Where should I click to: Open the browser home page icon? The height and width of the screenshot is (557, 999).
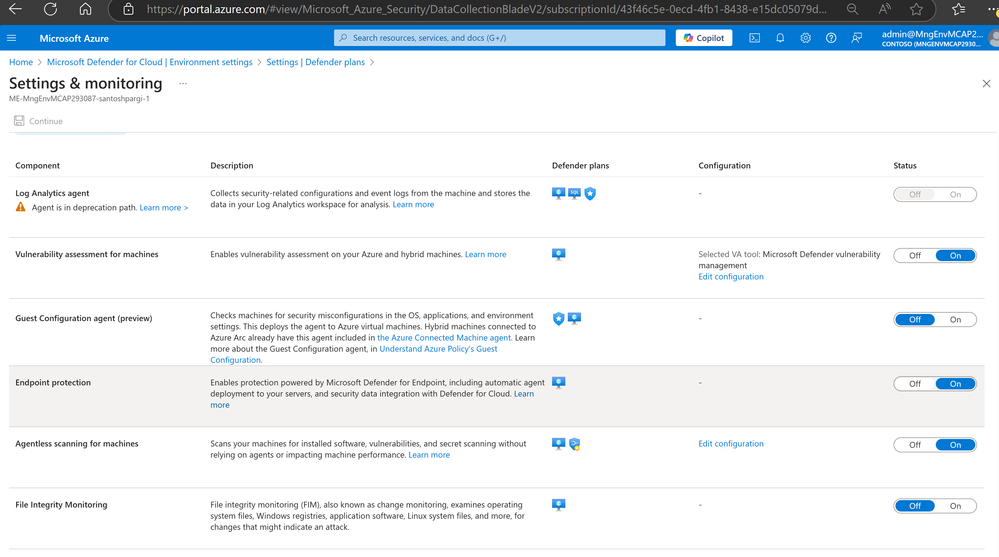pos(85,9)
